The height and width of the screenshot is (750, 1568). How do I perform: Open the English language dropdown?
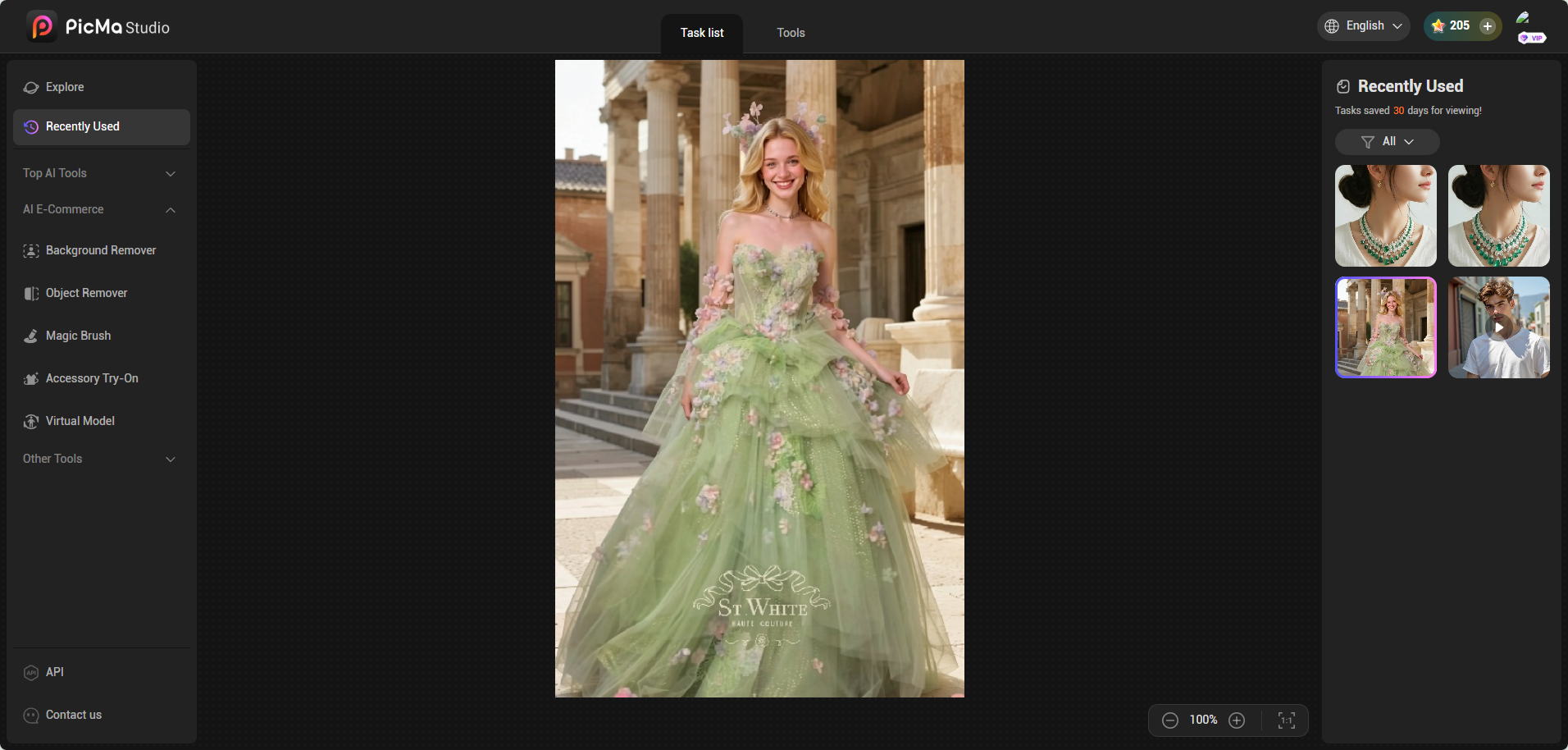pos(1364,26)
